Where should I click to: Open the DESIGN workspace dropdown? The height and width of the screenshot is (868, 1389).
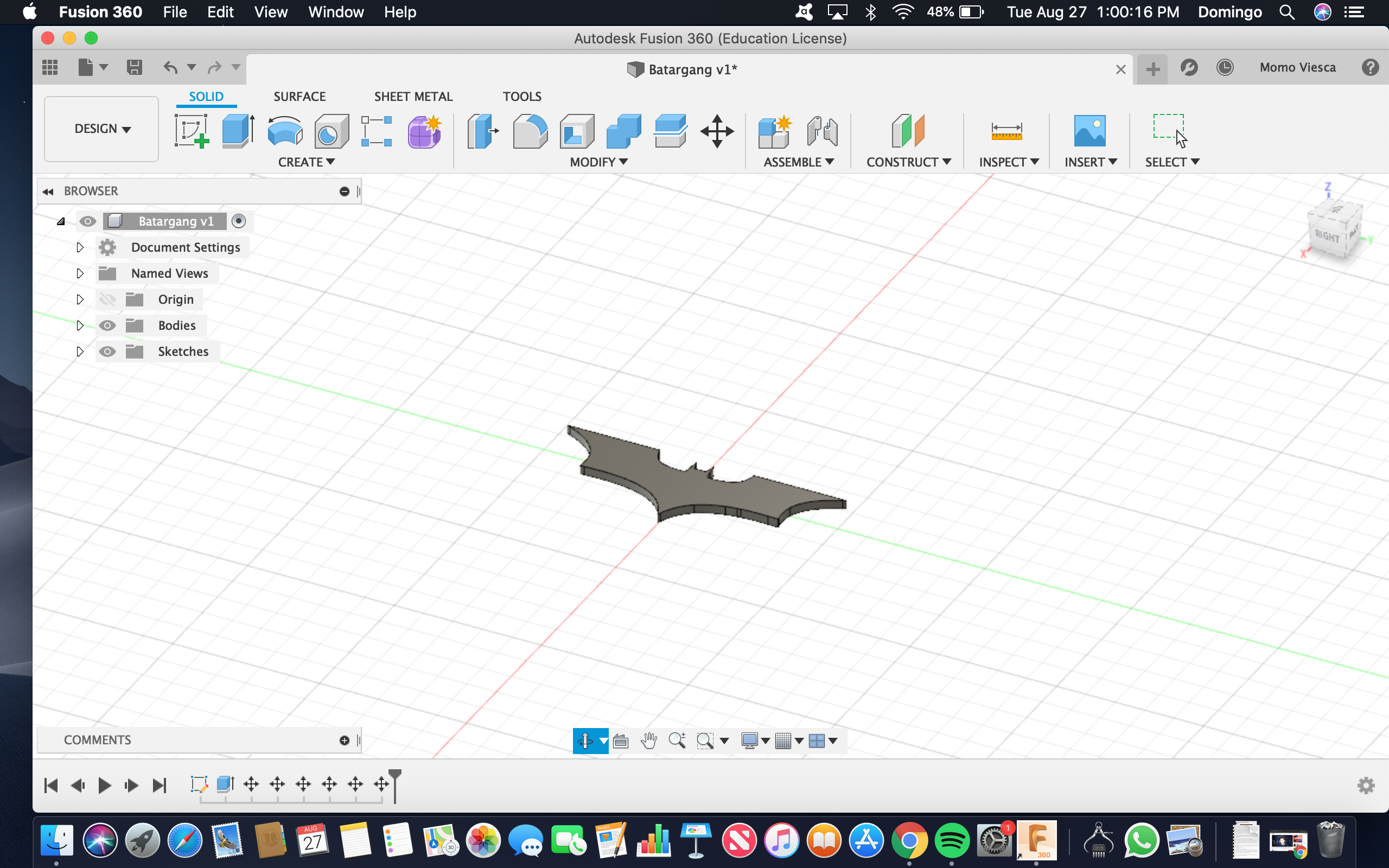coord(102,129)
